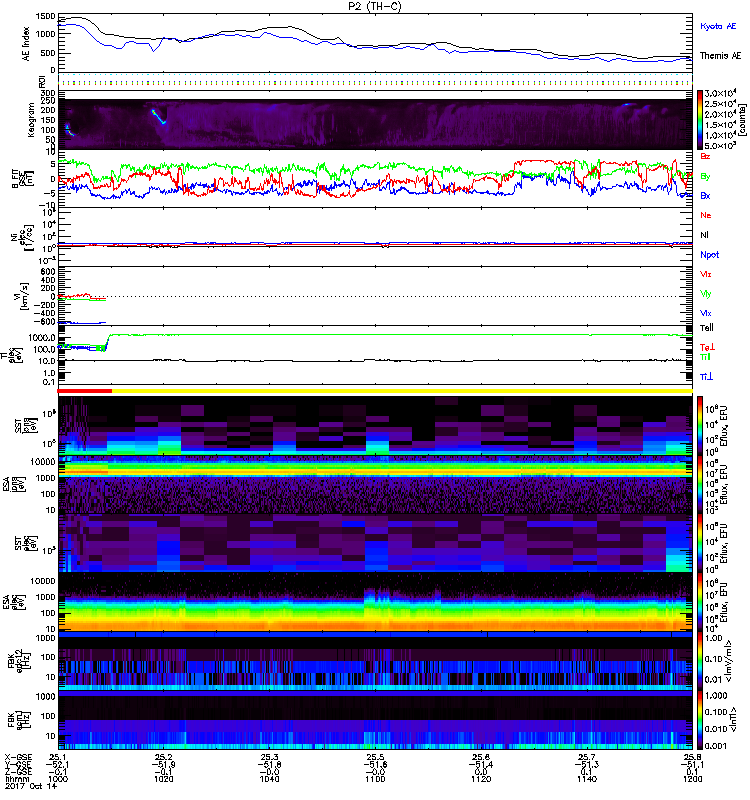
Task: Click the plot title P2 (TH-C)
Action: click(x=374, y=6)
